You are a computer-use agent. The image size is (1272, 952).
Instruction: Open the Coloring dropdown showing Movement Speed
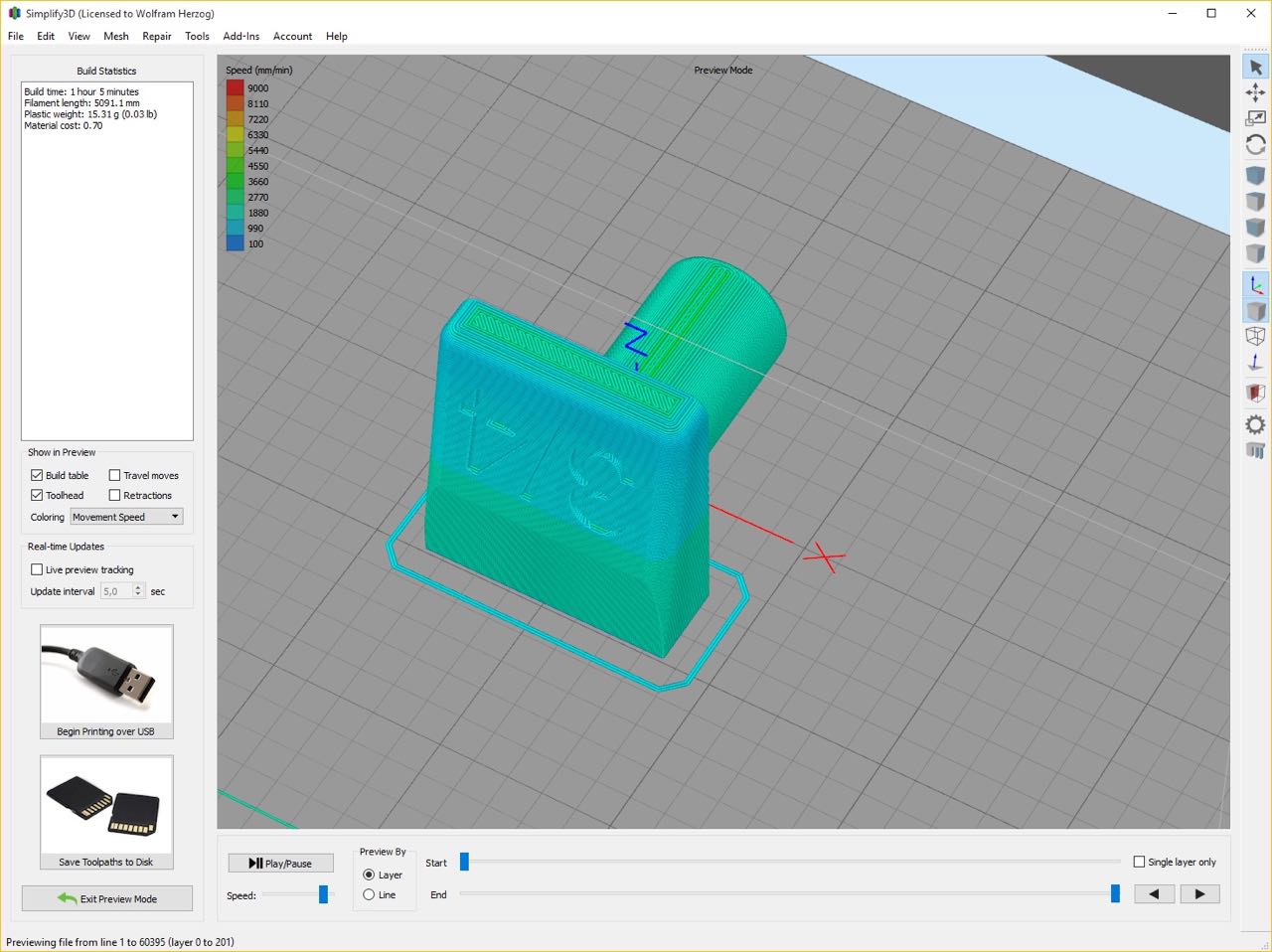126,517
